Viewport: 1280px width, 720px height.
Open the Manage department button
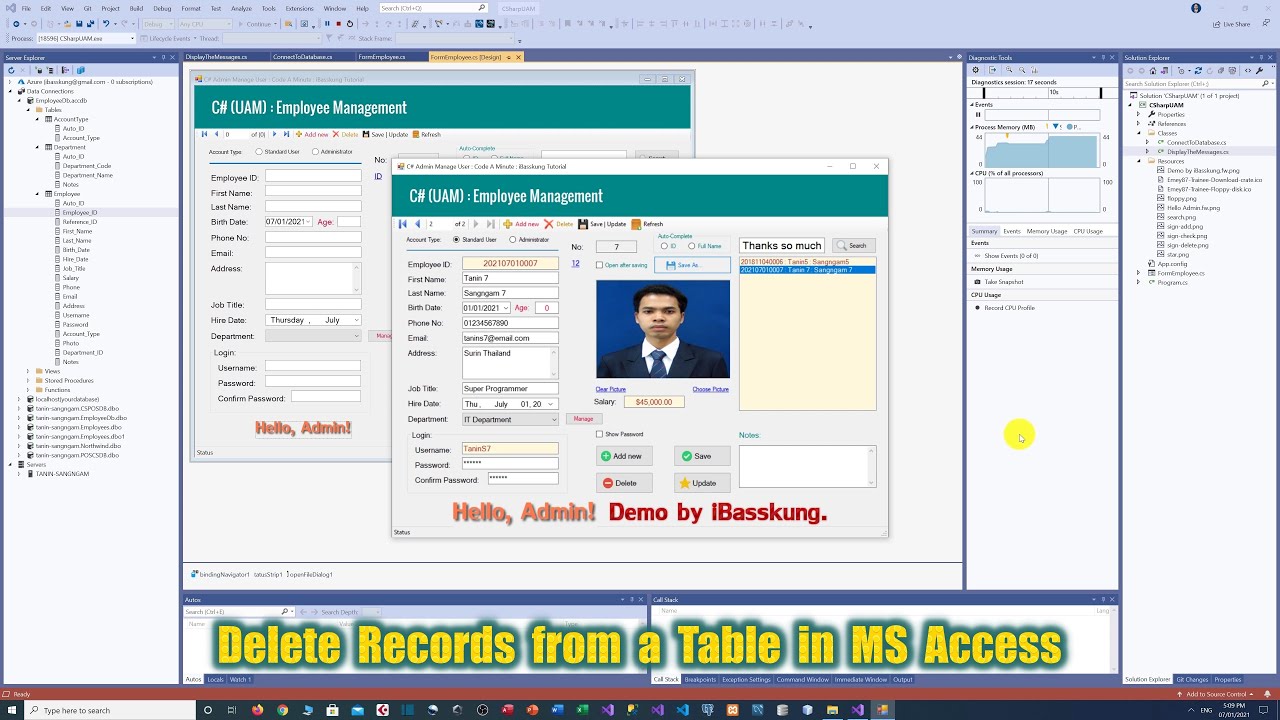[583, 419]
